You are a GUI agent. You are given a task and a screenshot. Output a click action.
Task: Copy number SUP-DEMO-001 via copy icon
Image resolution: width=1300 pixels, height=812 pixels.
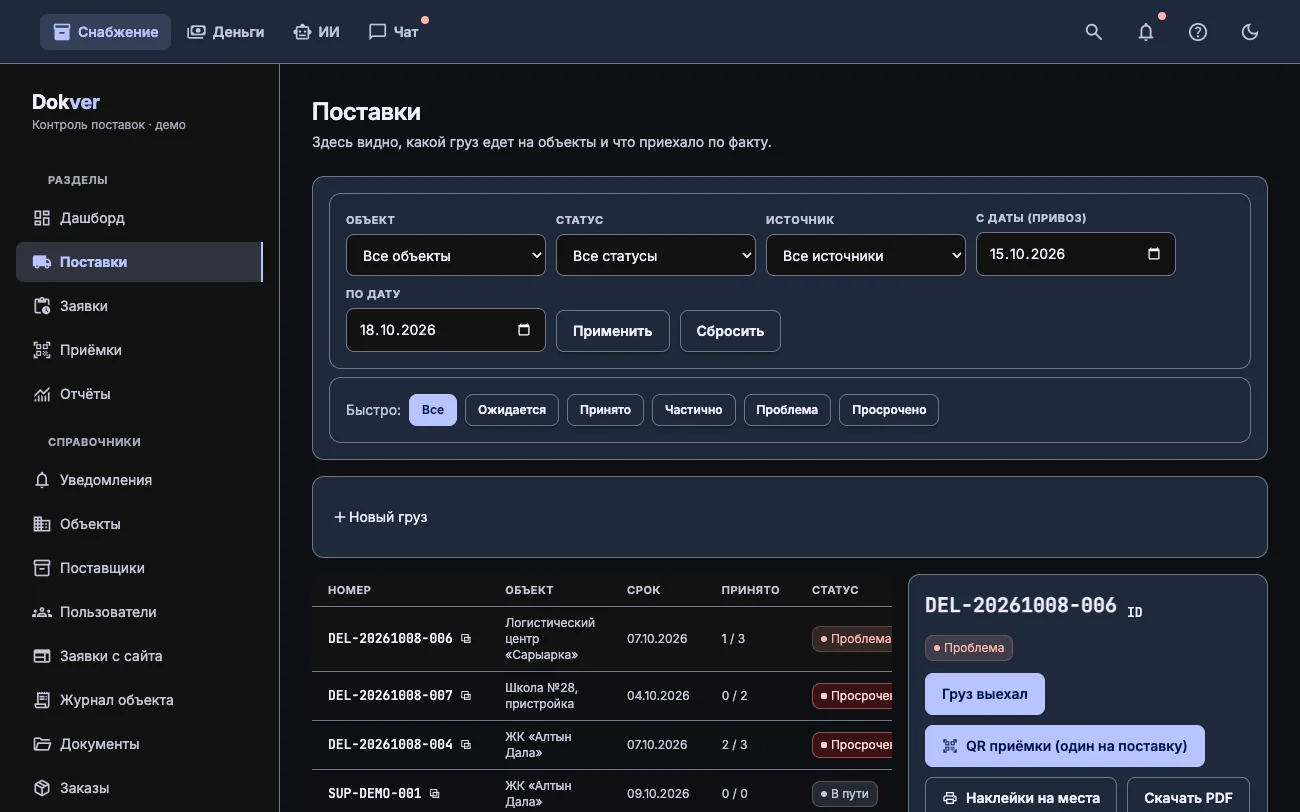(434, 793)
